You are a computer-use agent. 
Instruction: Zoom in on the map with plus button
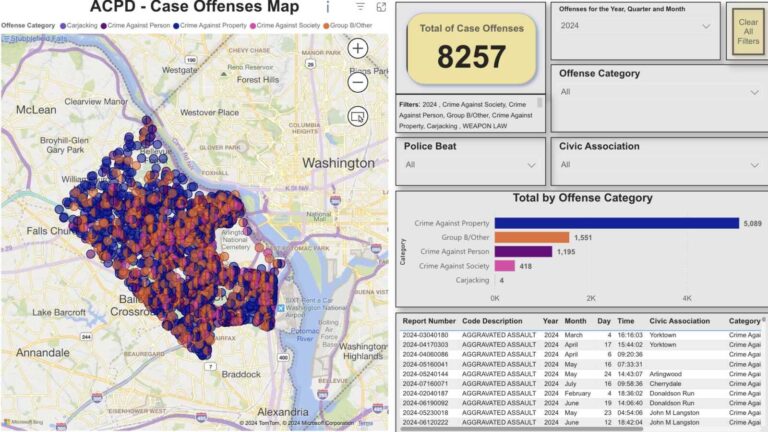[358, 48]
